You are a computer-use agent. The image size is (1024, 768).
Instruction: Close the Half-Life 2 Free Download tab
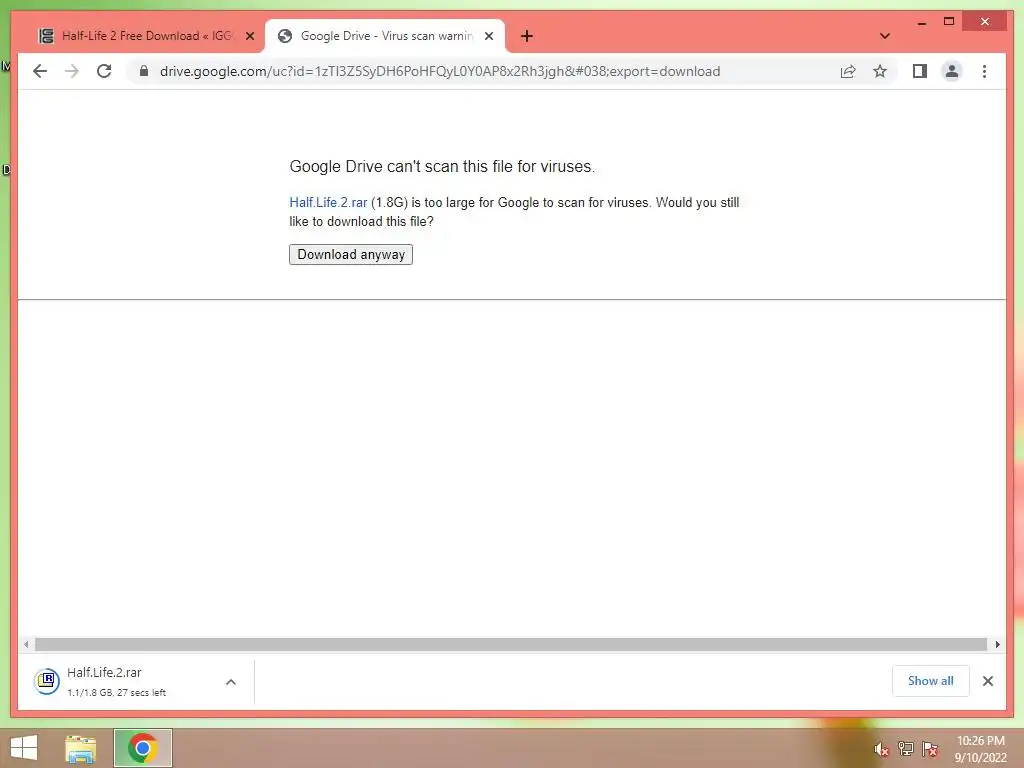pos(250,36)
